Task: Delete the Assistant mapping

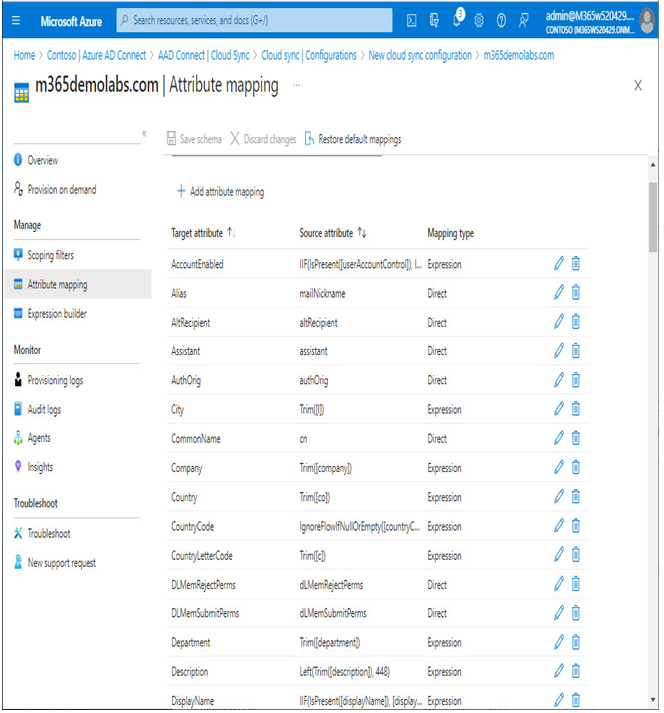Action: (x=576, y=351)
